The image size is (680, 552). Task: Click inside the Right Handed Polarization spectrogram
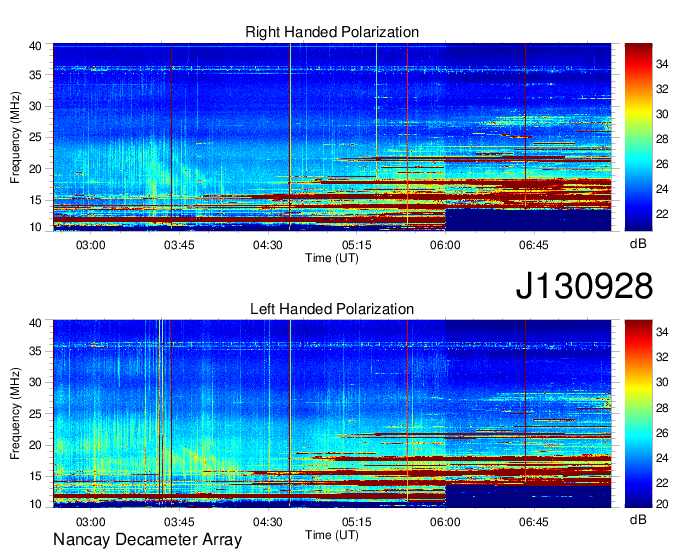(x=332, y=137)
